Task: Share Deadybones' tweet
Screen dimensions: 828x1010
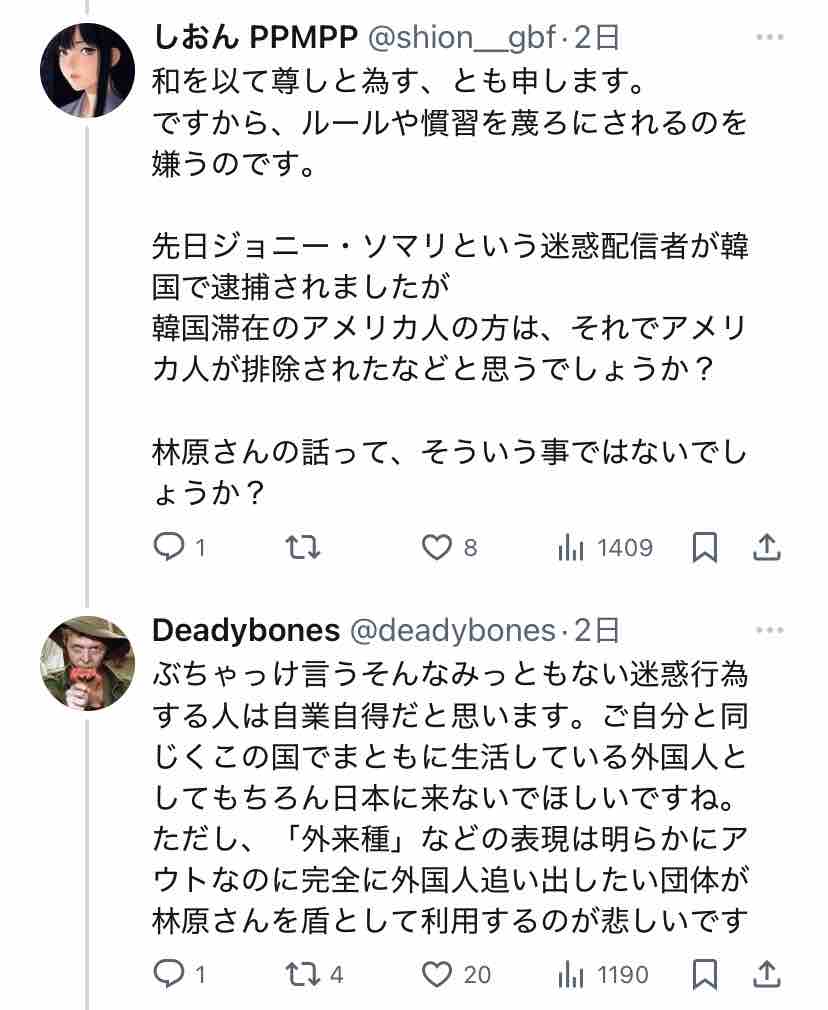Action: 766,973
